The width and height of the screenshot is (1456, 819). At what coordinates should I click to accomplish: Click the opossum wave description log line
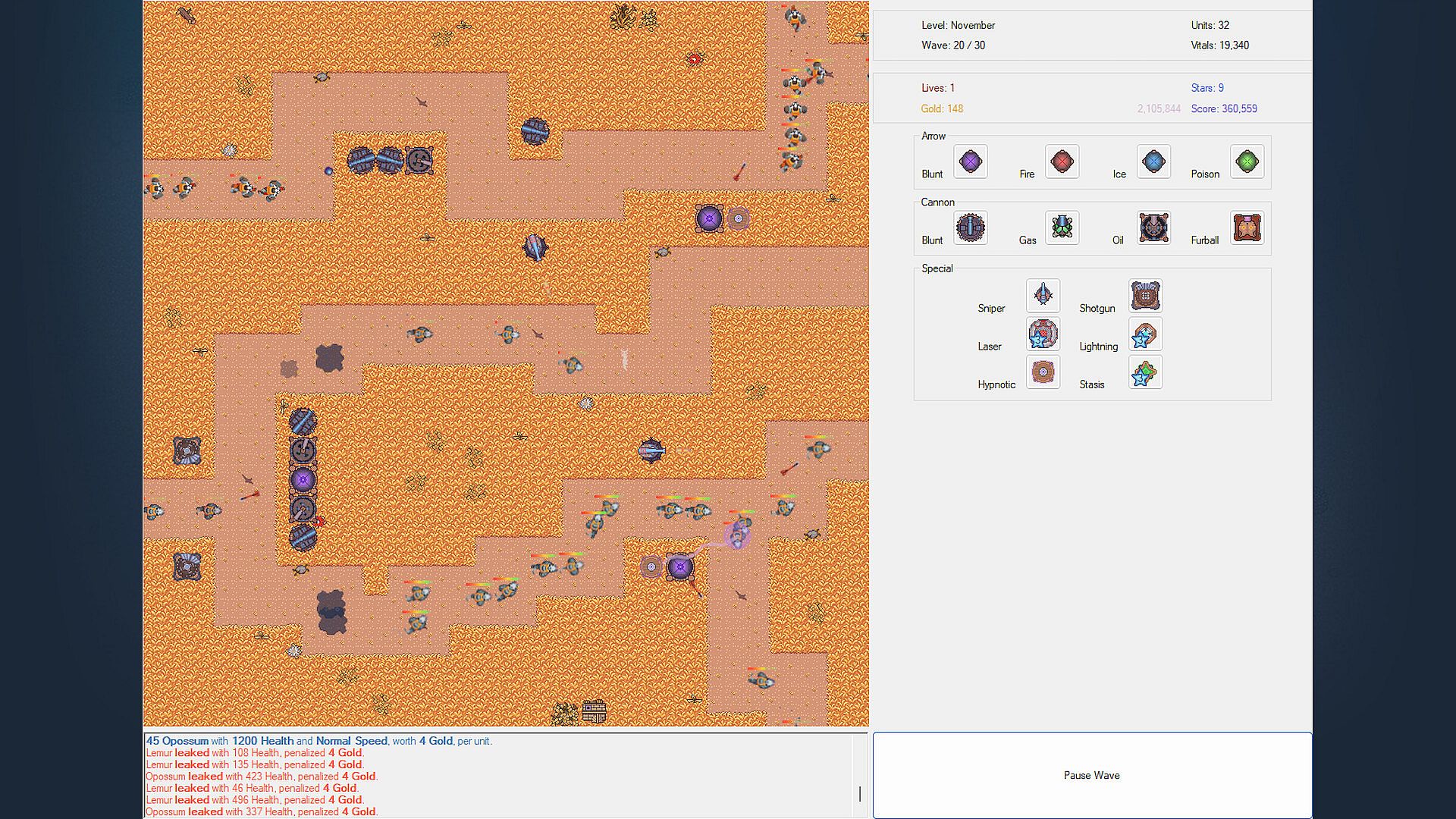coord(318,741)
